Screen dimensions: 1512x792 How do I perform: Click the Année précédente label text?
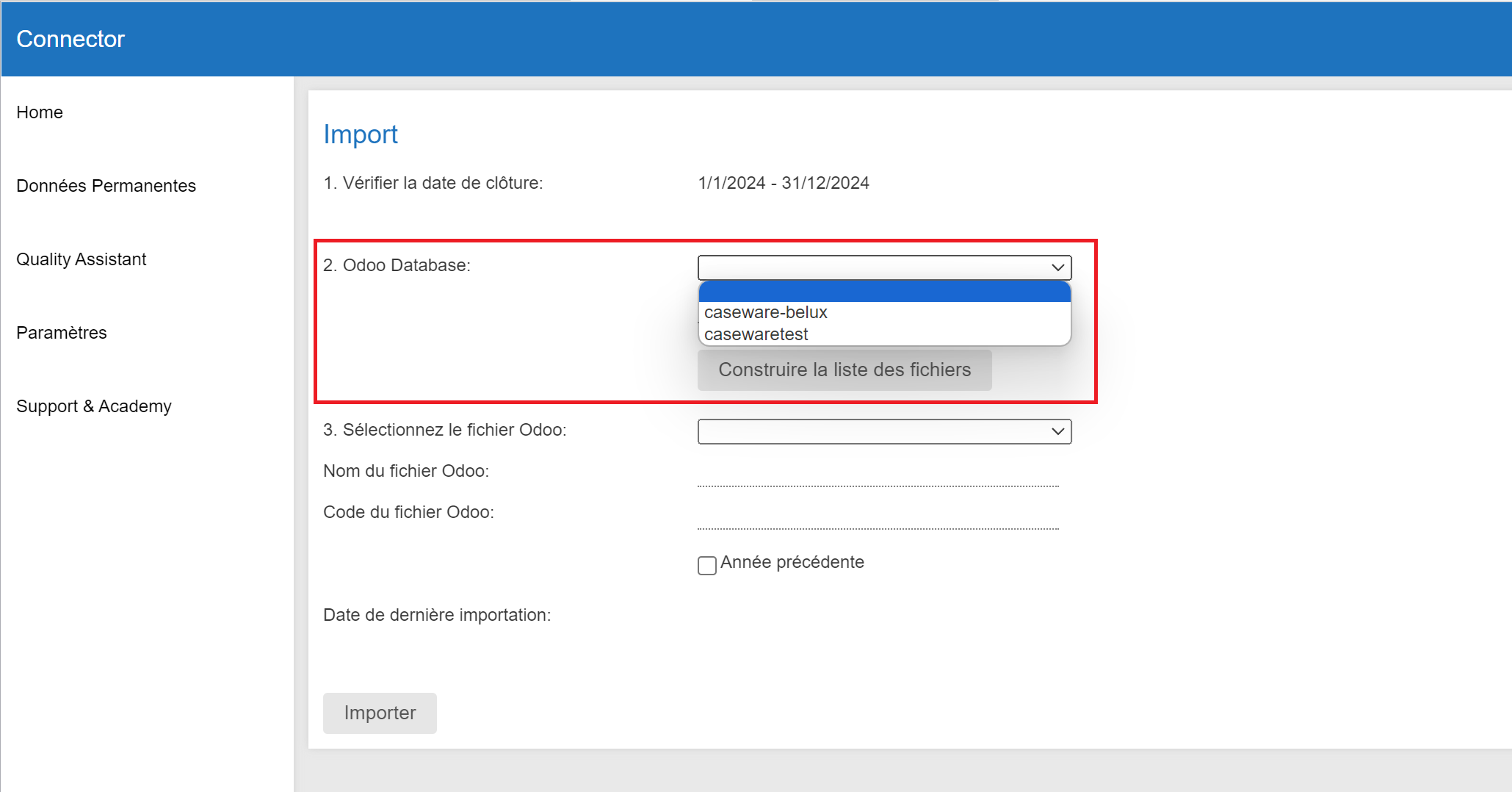point(792,562)
